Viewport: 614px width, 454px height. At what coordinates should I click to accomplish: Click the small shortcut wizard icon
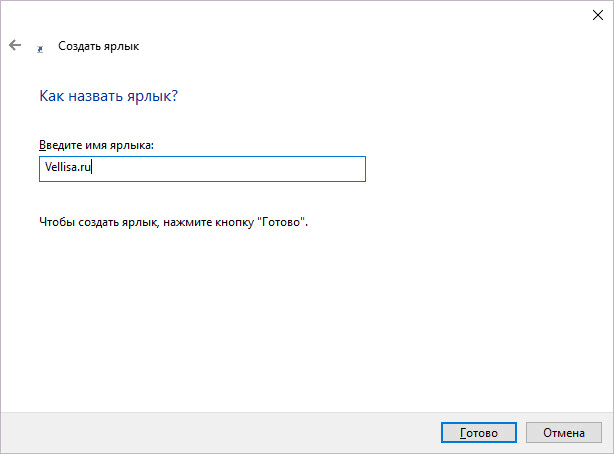point(40,47)
